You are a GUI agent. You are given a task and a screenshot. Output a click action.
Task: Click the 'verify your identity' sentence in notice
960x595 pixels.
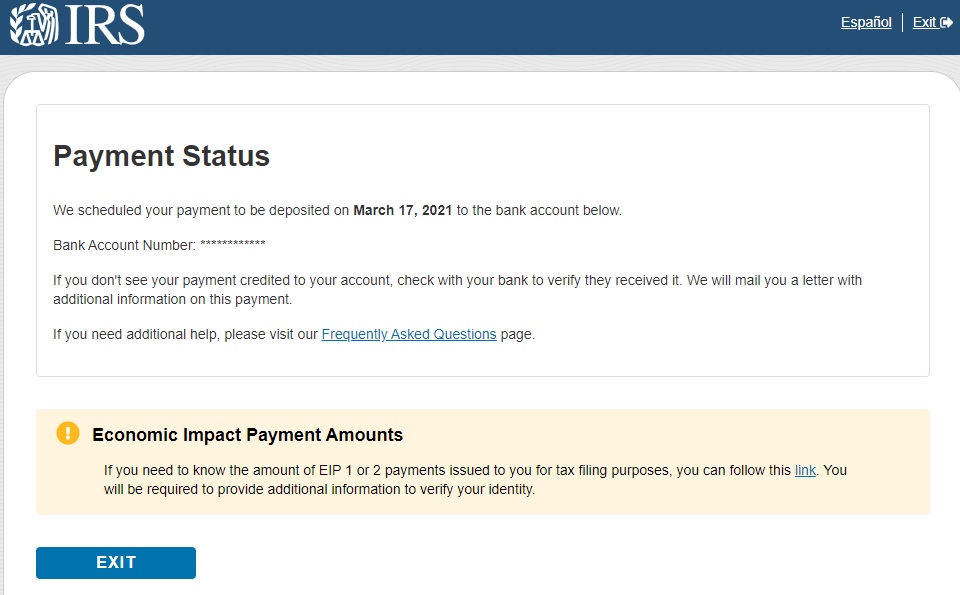click(x=319, y=489)
